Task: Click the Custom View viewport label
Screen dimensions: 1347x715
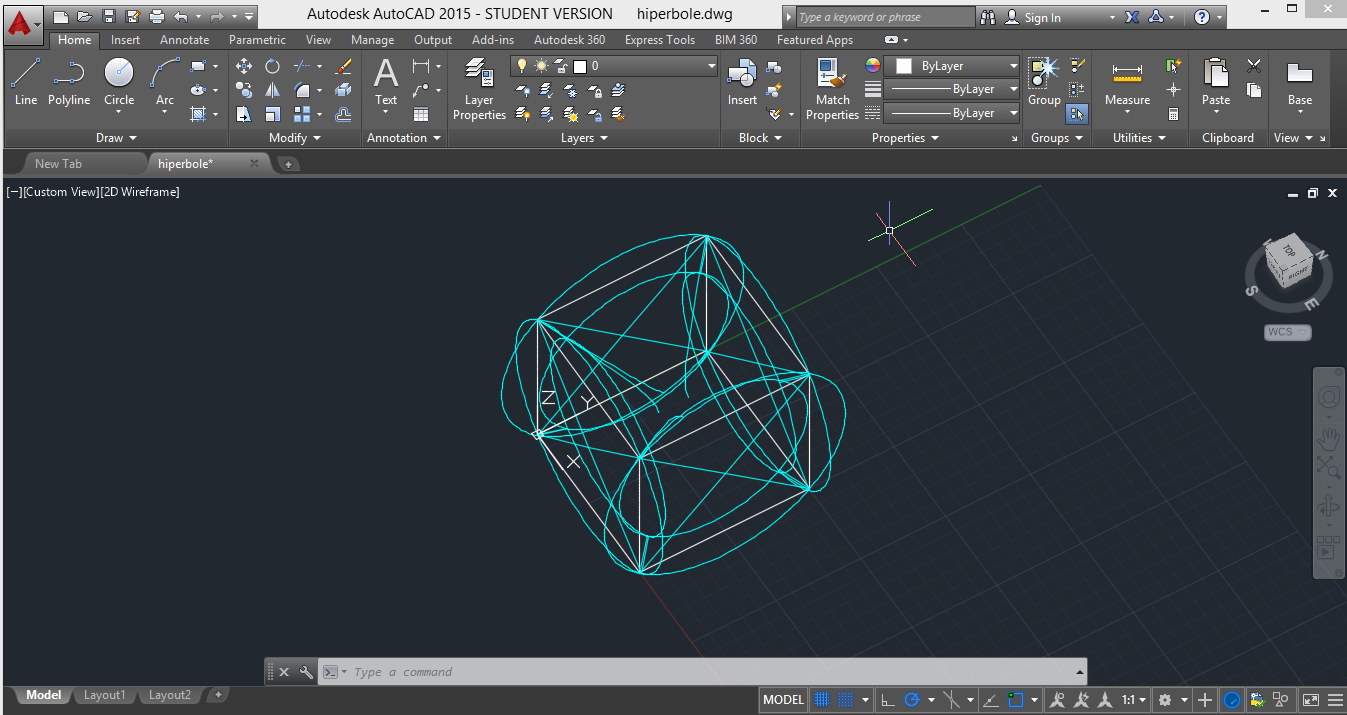Action: click(60, 192)
